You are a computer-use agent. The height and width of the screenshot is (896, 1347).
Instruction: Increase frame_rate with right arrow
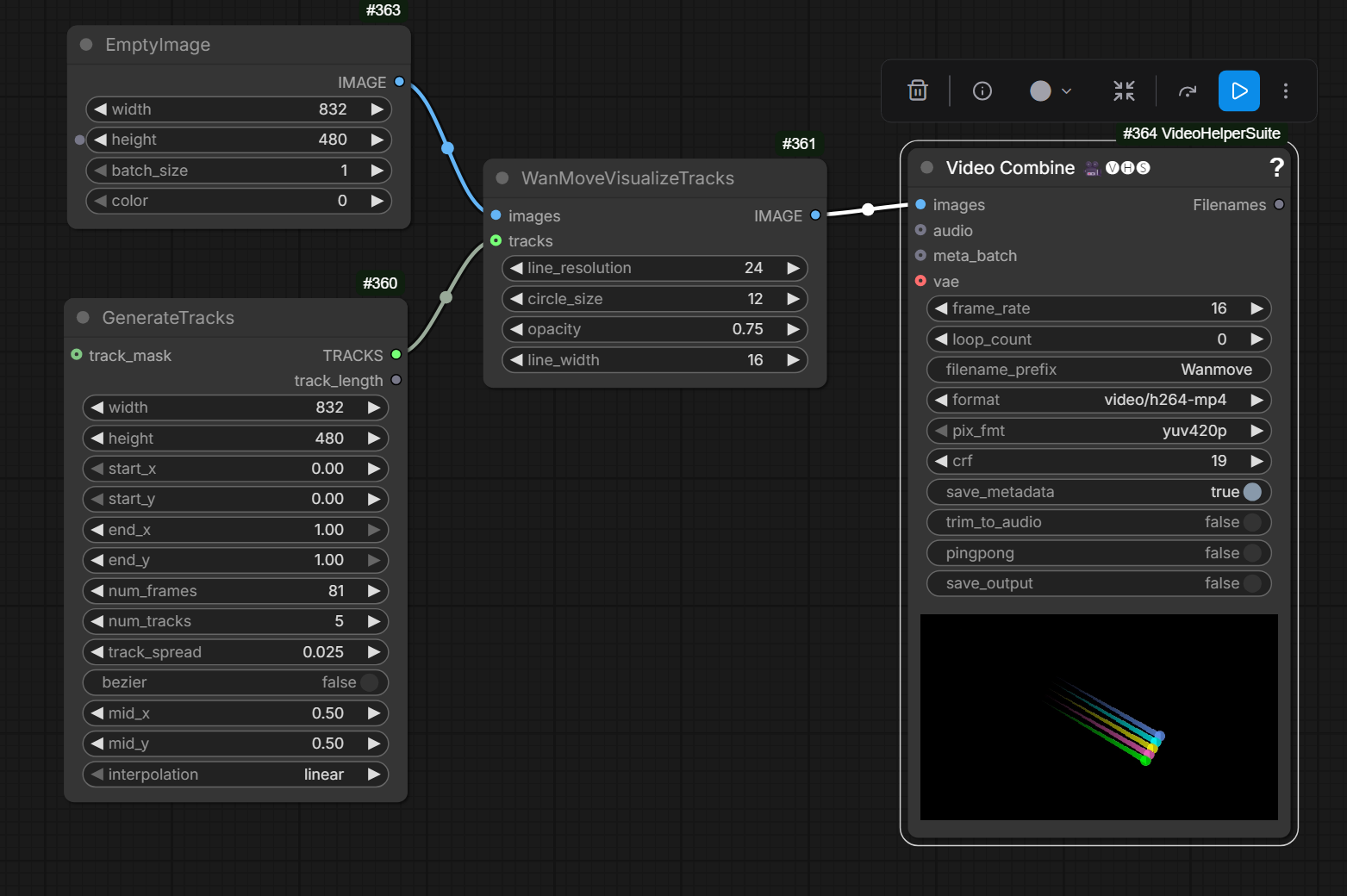coord(1257,308)
